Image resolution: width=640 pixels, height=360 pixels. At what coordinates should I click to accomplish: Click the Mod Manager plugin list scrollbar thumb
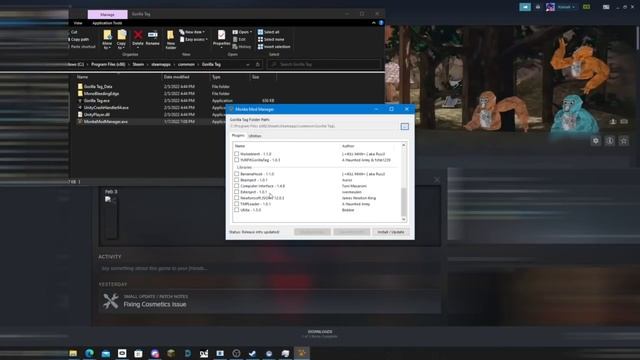click(x=404, y=201)
